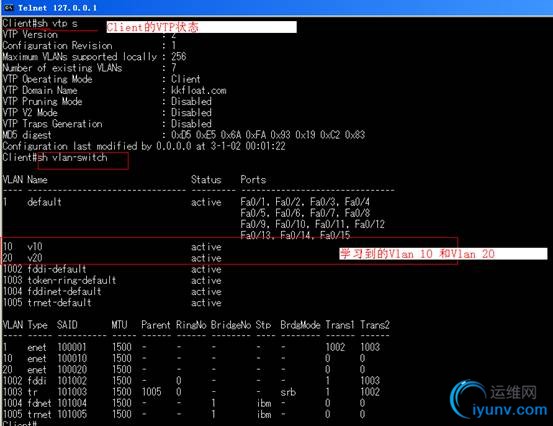Click ports line 'Fa0/5, Fa0/6, Fa0/7, Fa0/8'
Screen dimensions: 553x426
point(305,213)
